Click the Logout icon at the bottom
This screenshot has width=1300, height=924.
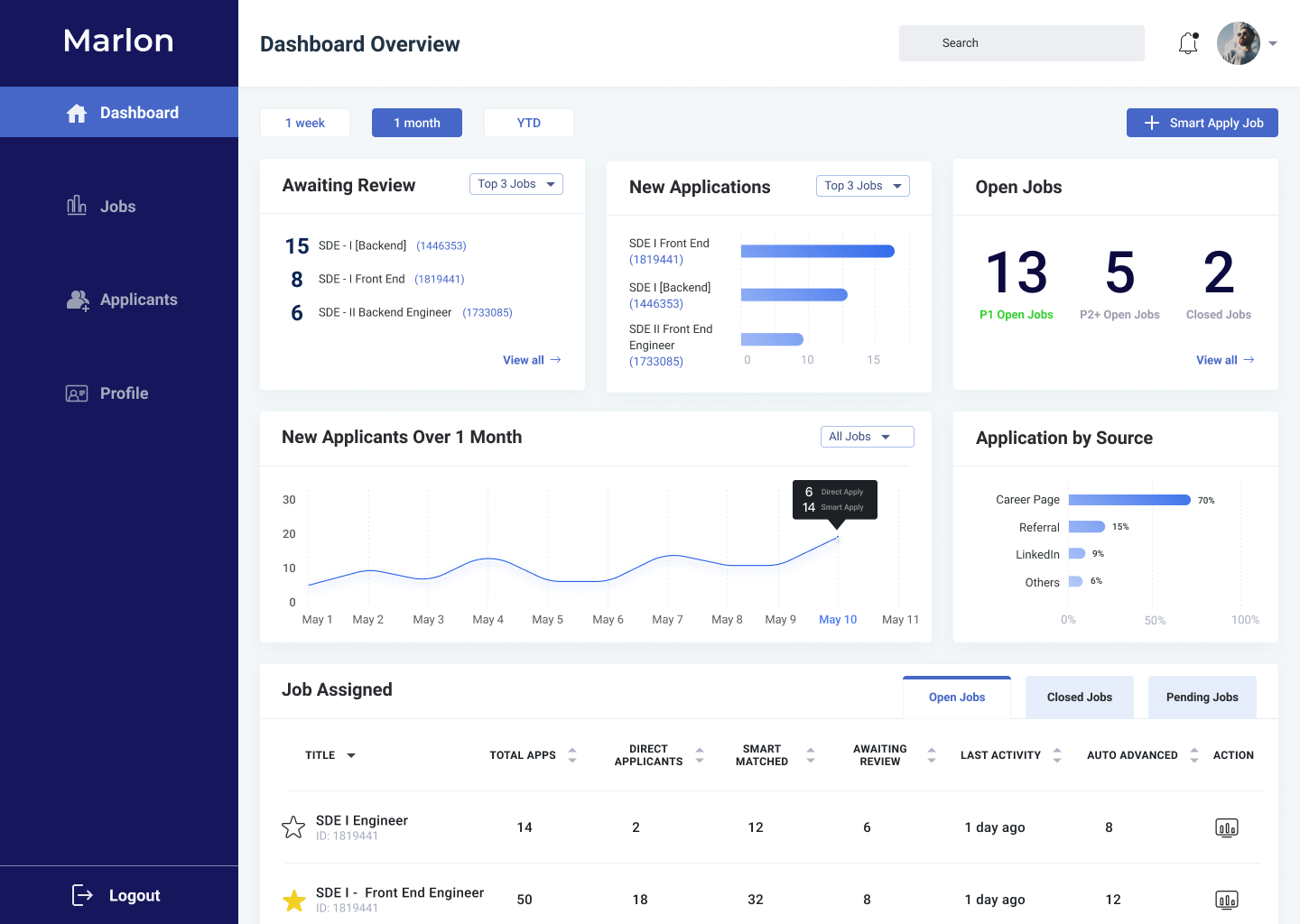click(82, 895)
